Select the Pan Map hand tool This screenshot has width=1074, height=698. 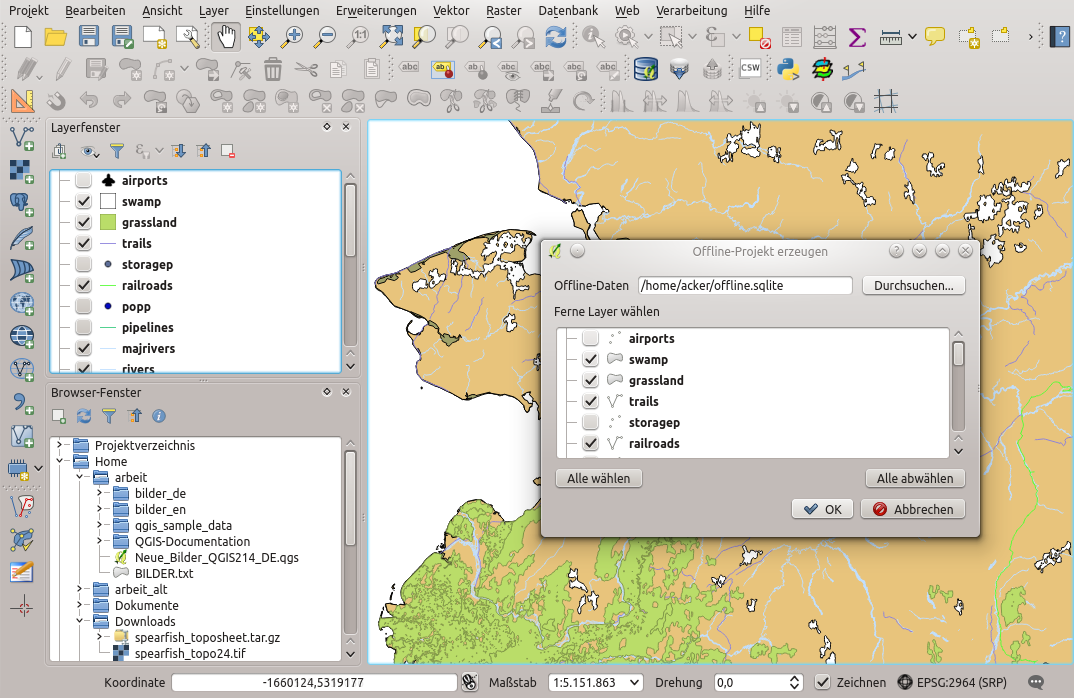pos(226,37)
